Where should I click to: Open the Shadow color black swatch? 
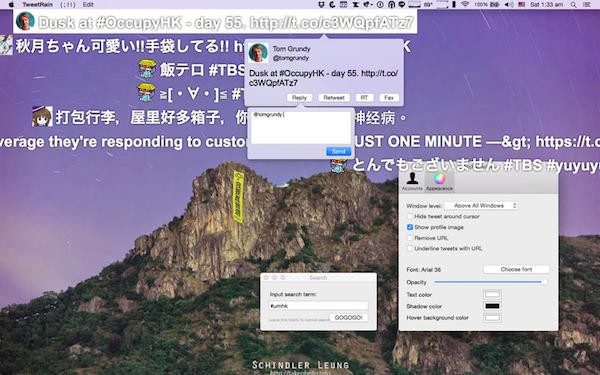pyautogui.click(x=492, y=306)
